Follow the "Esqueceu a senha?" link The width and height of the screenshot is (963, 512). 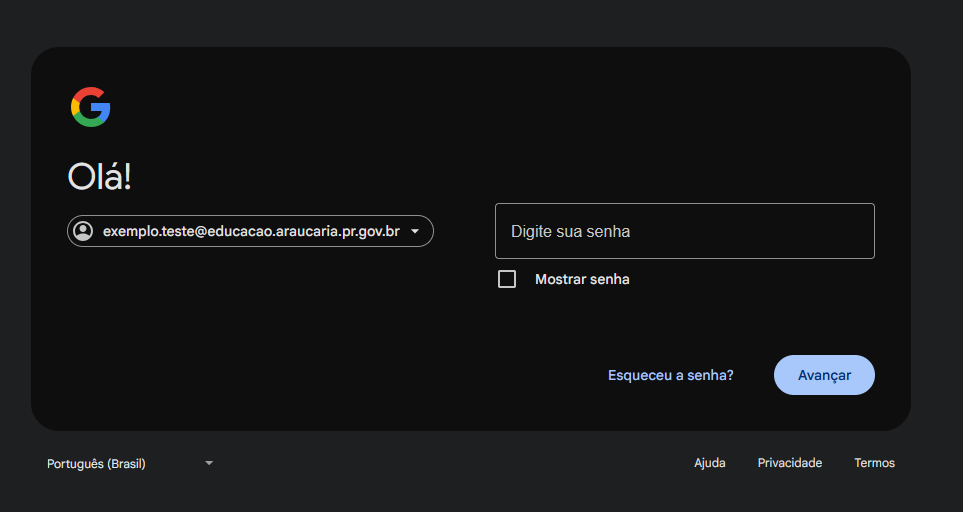(x=671, y=375)
